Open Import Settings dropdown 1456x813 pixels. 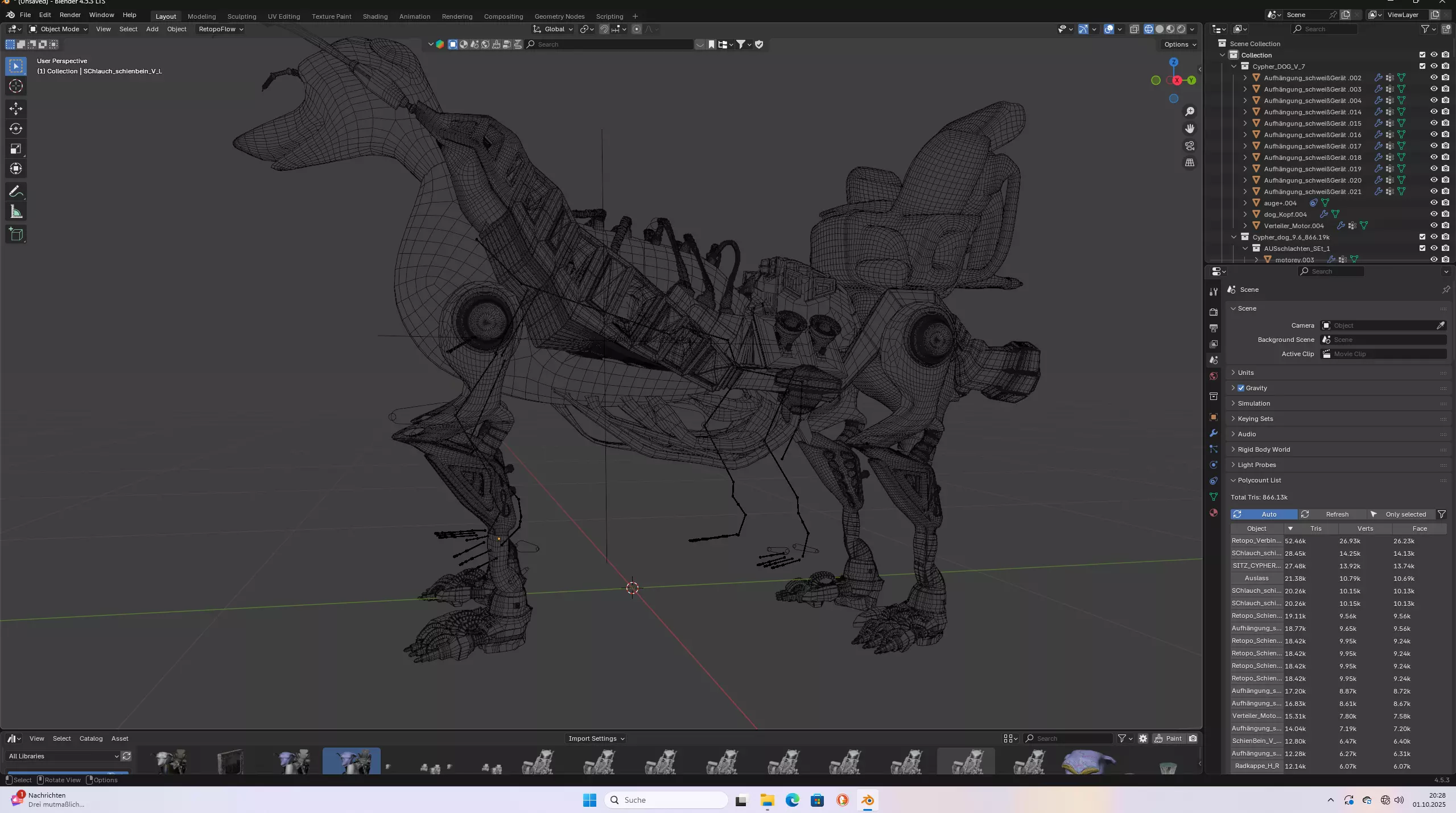coord(596,738)
